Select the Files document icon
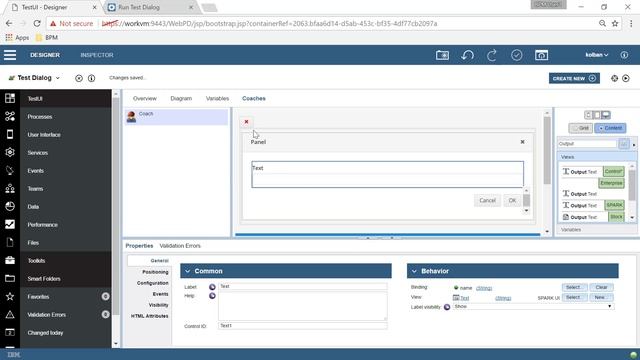 [x=10, y=242]
